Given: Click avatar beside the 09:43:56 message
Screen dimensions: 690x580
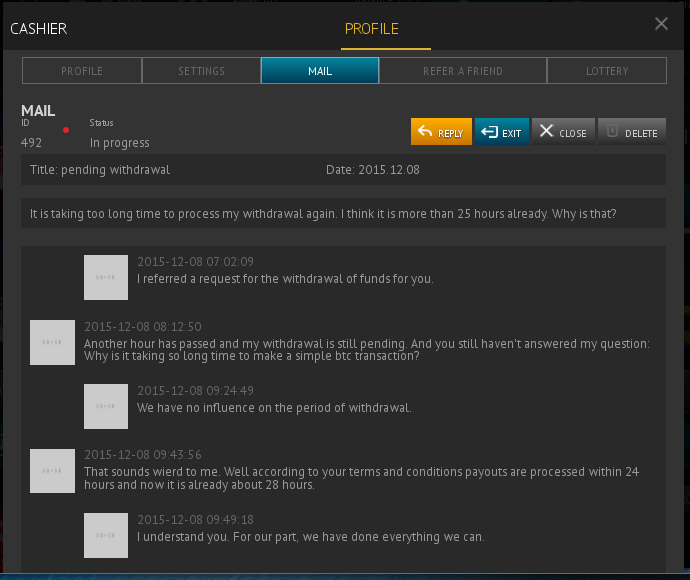Looking at the screenshot, I should pyautogui.click(x=52, y=471).
